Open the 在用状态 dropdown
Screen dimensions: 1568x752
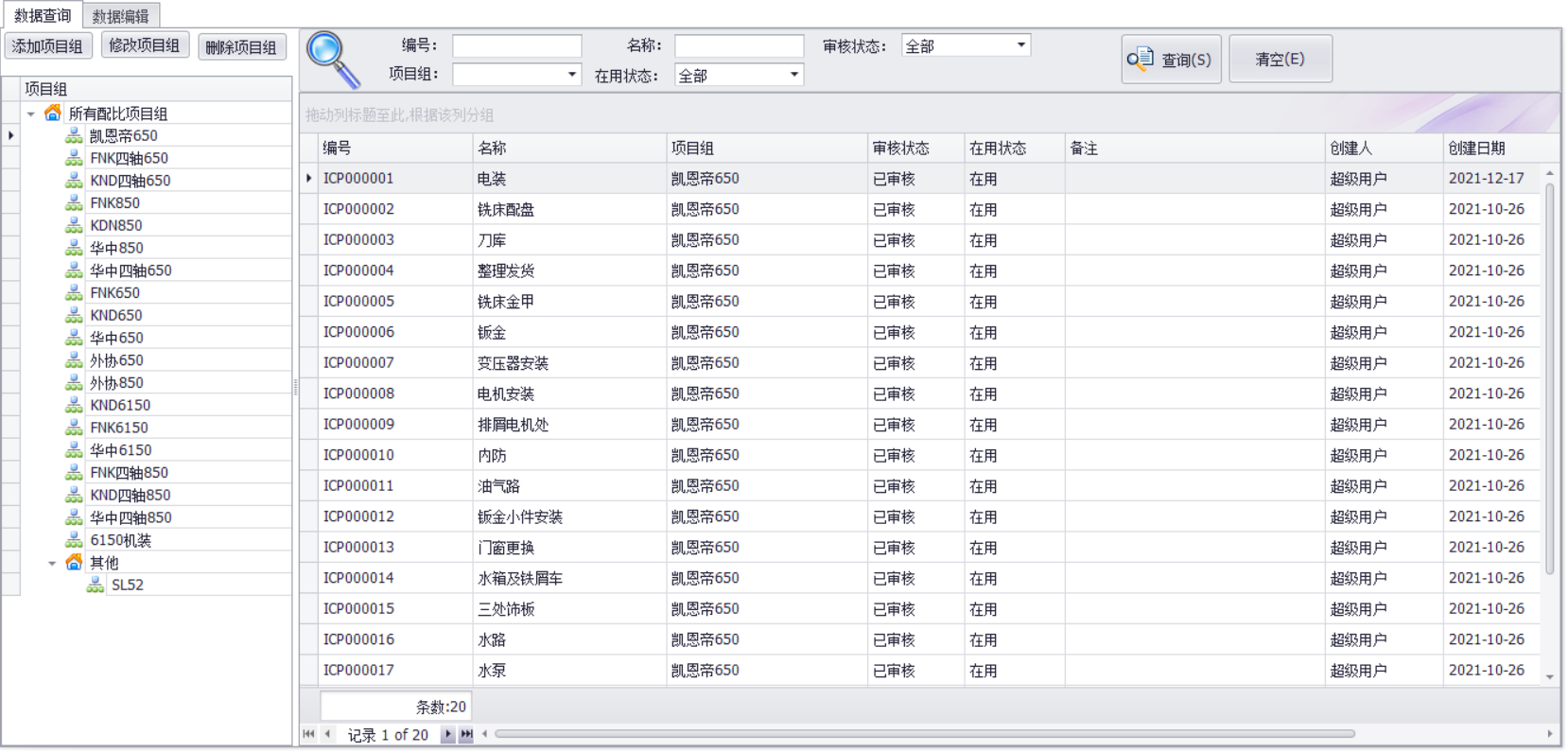coord(794,75)
